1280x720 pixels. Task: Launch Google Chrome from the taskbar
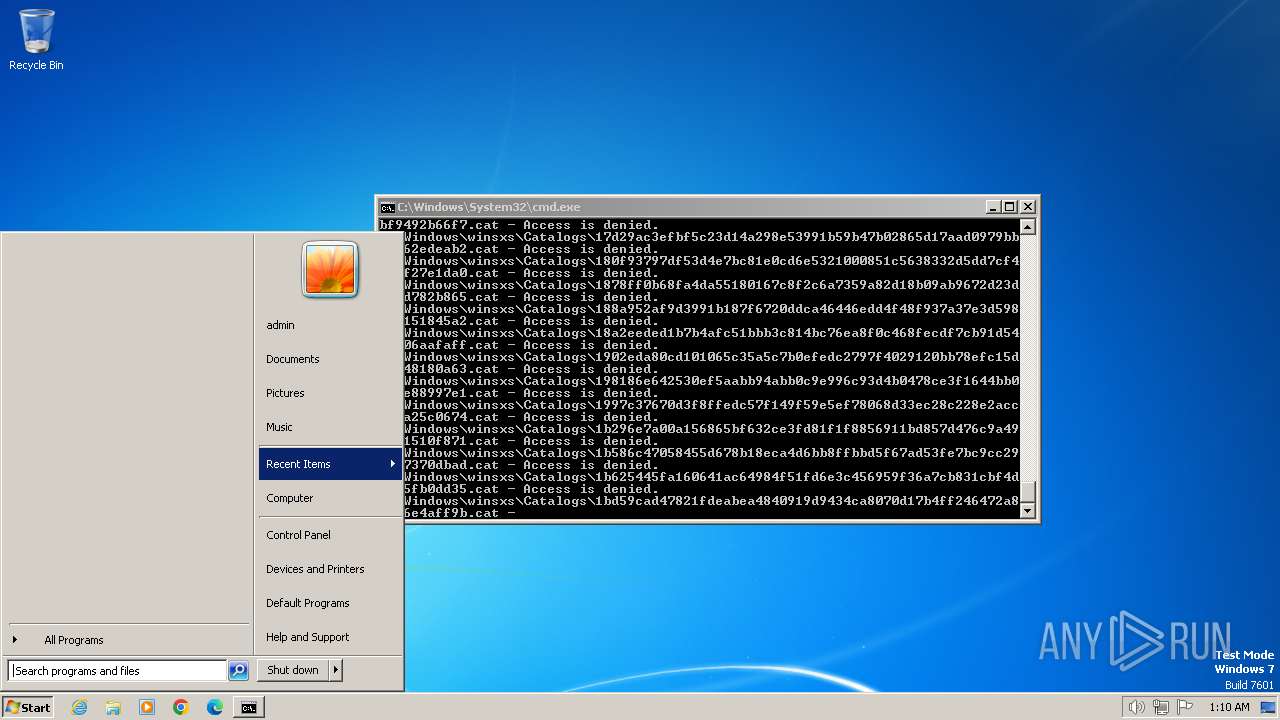181,707
